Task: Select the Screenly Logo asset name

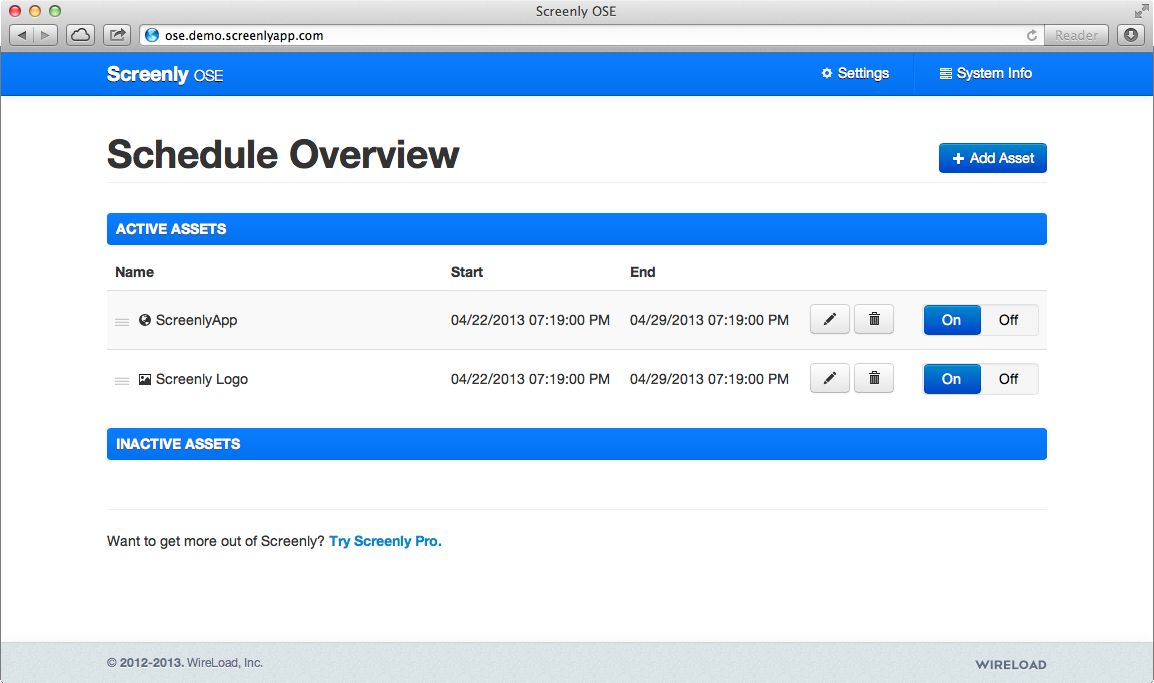Action: (202, 379)
